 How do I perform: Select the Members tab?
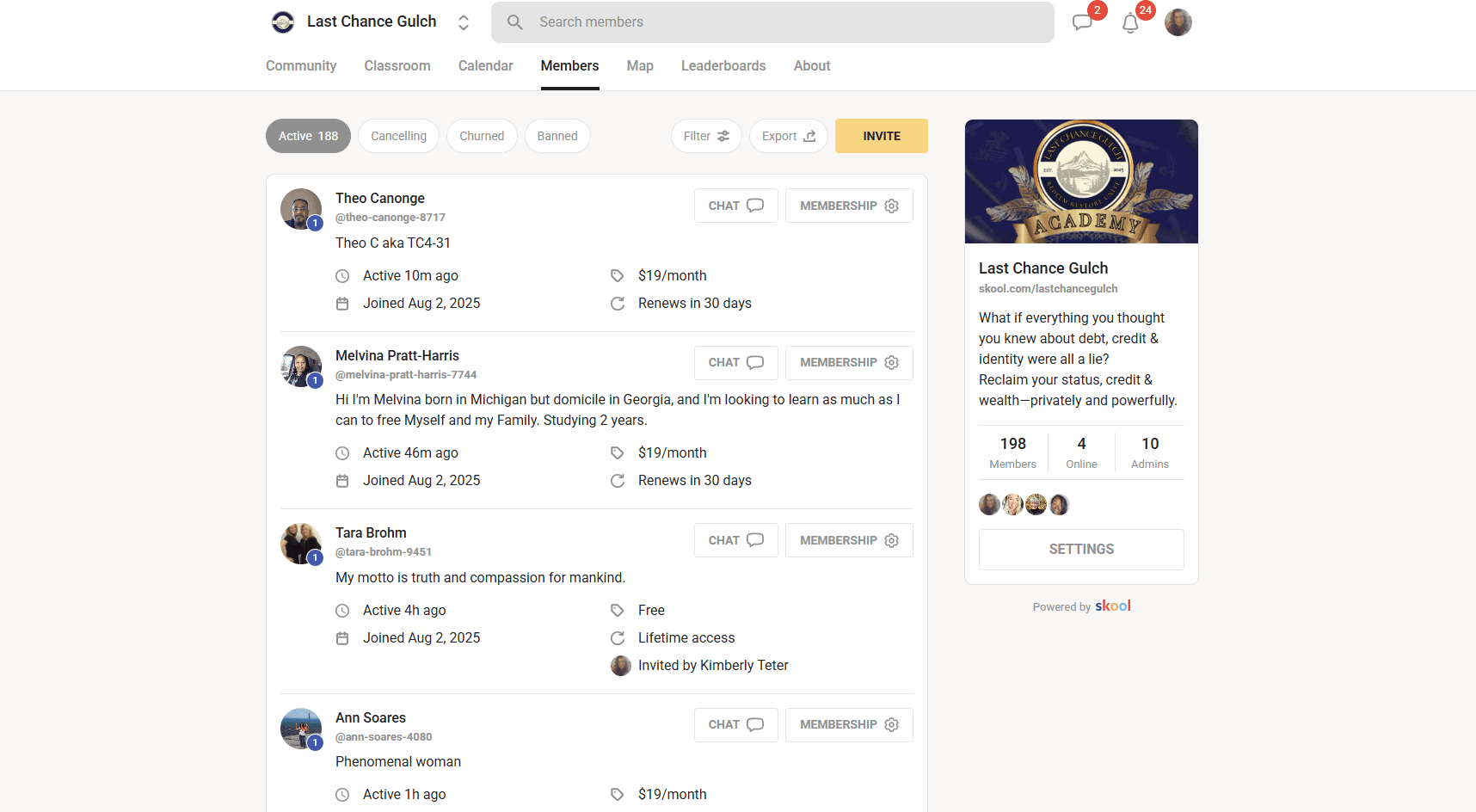[x=570, y=66]
